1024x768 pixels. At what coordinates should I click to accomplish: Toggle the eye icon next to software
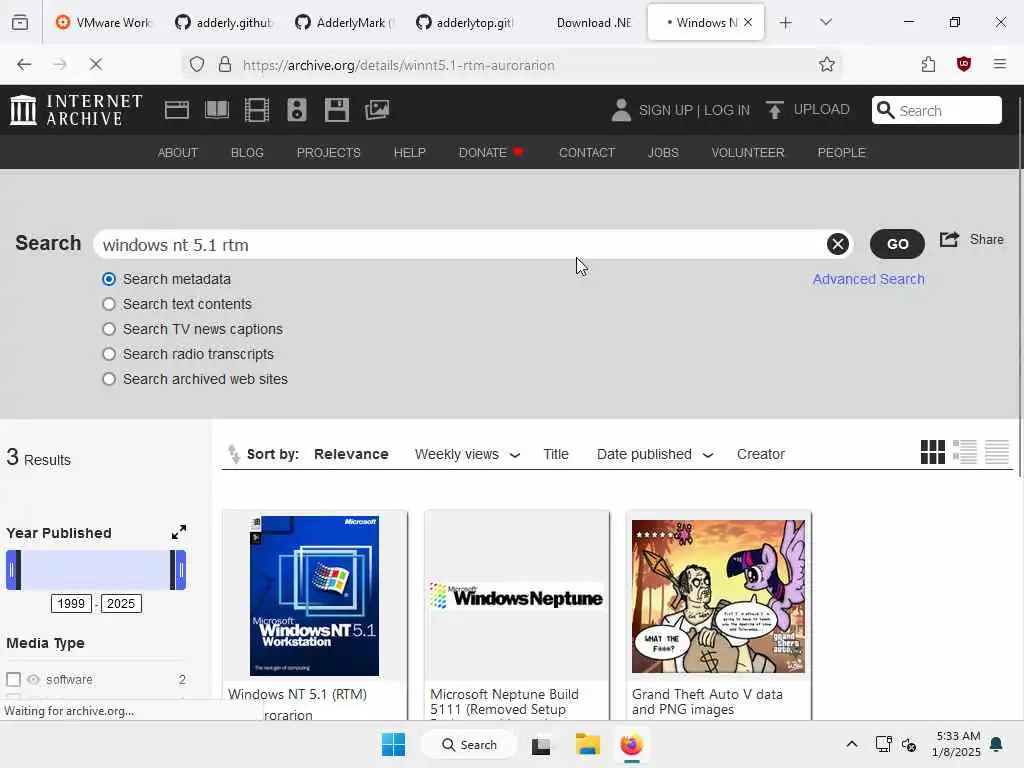click(x=33, y=680)
